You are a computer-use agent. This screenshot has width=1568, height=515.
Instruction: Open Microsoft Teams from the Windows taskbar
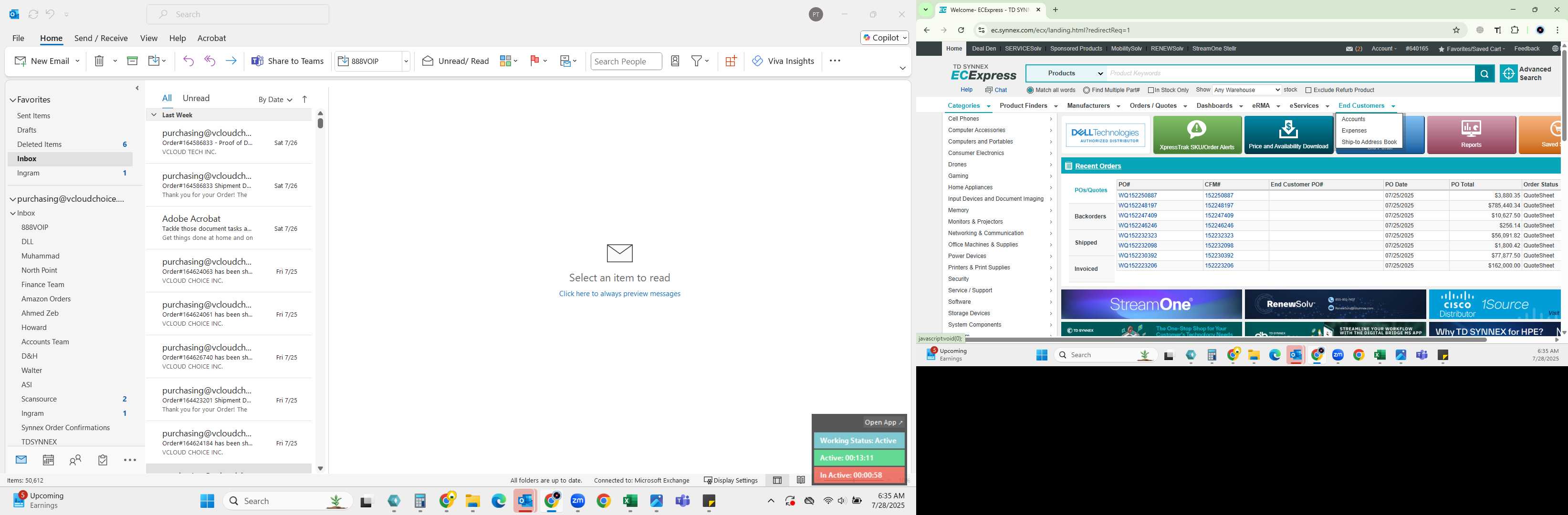click(x=682, y=502)
